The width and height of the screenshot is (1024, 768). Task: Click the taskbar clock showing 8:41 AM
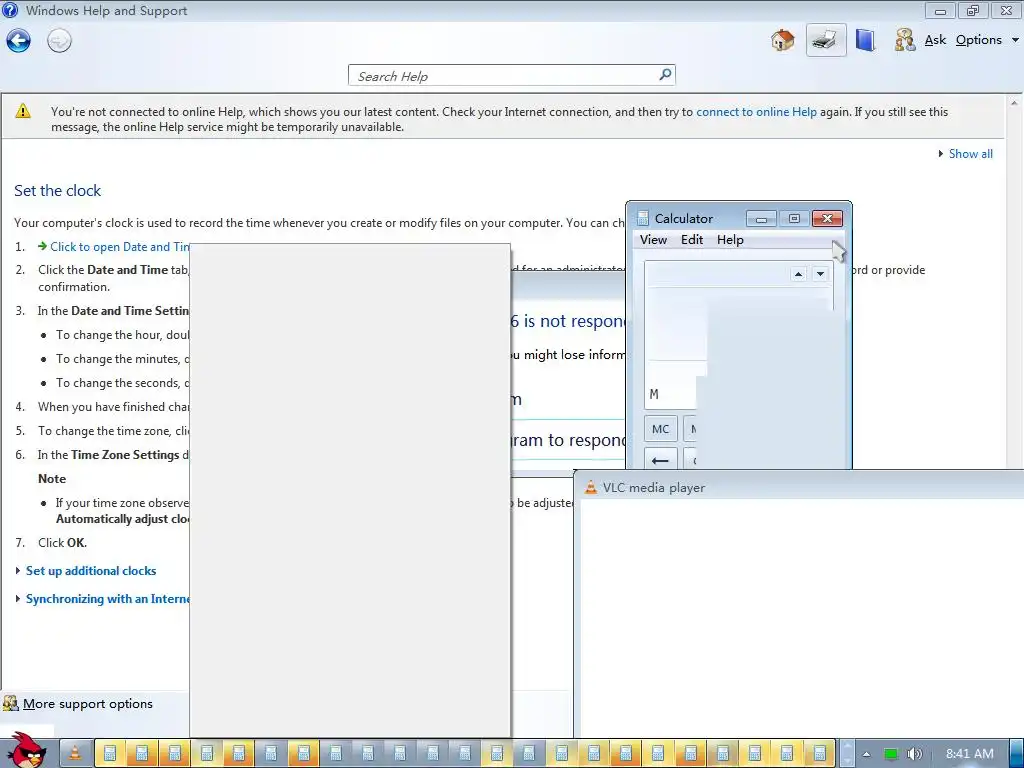[970, 754]
